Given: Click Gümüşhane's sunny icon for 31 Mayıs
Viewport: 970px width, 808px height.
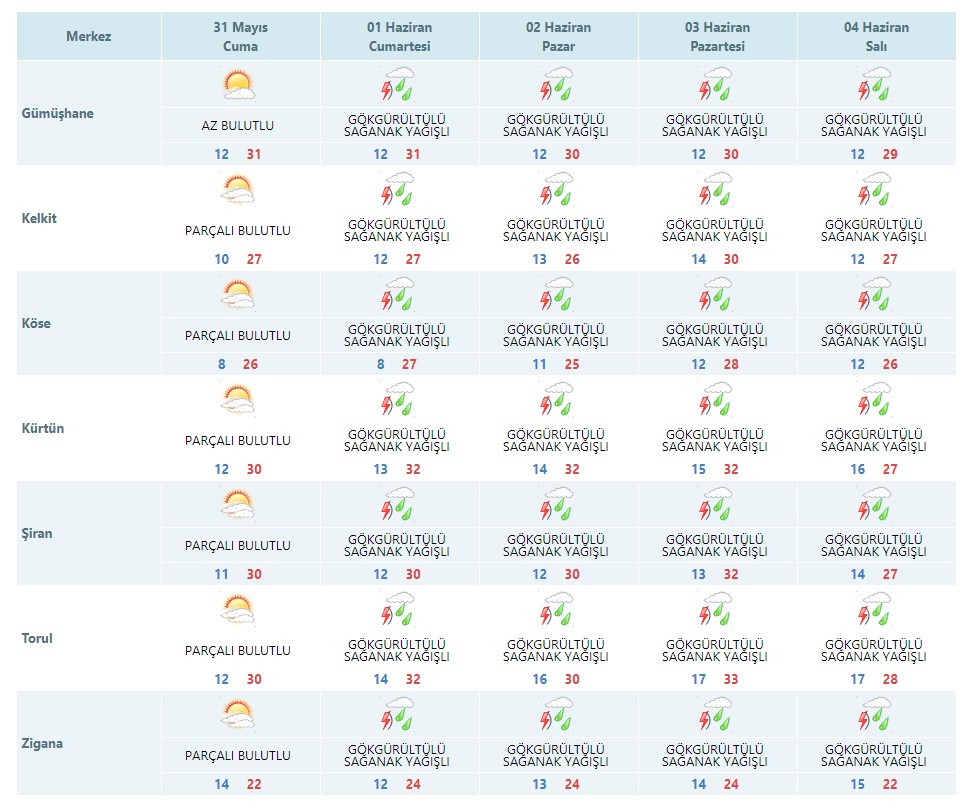Looking at the screenshot, I should coord(238,85).
